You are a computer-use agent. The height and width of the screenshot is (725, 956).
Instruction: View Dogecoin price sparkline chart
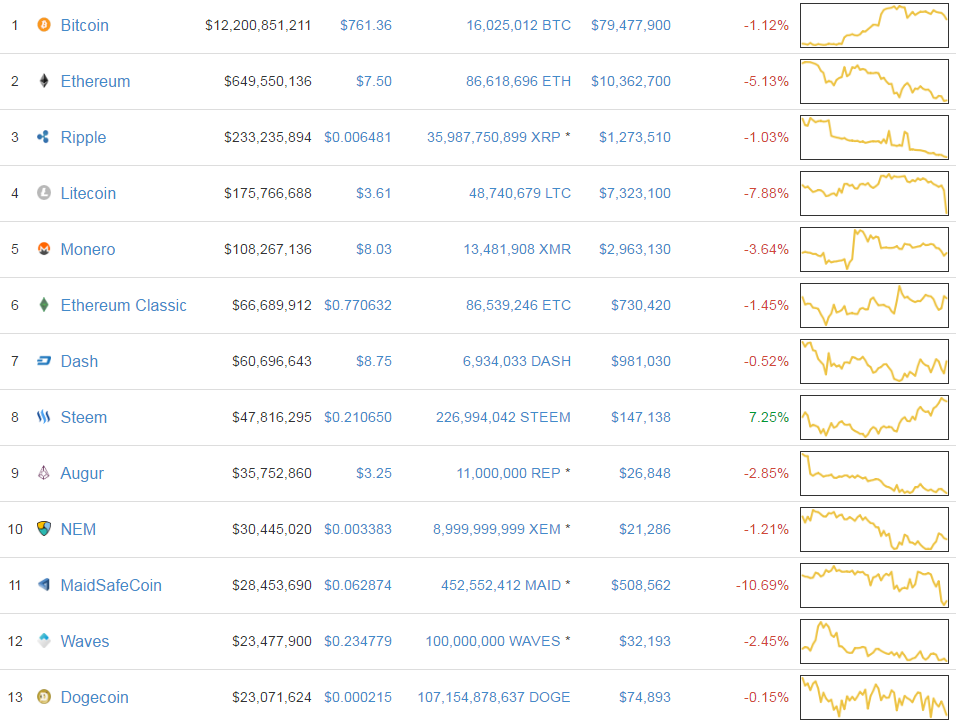[x=874, y=698]
